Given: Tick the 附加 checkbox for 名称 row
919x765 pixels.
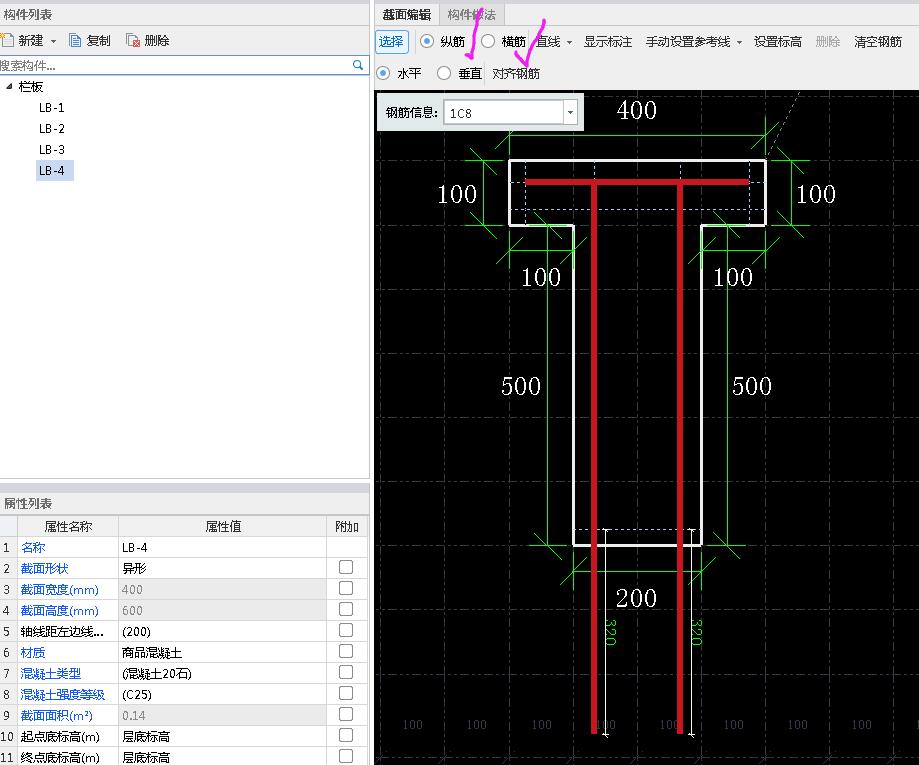Looking at the screenshot, I should click(346, 547).
